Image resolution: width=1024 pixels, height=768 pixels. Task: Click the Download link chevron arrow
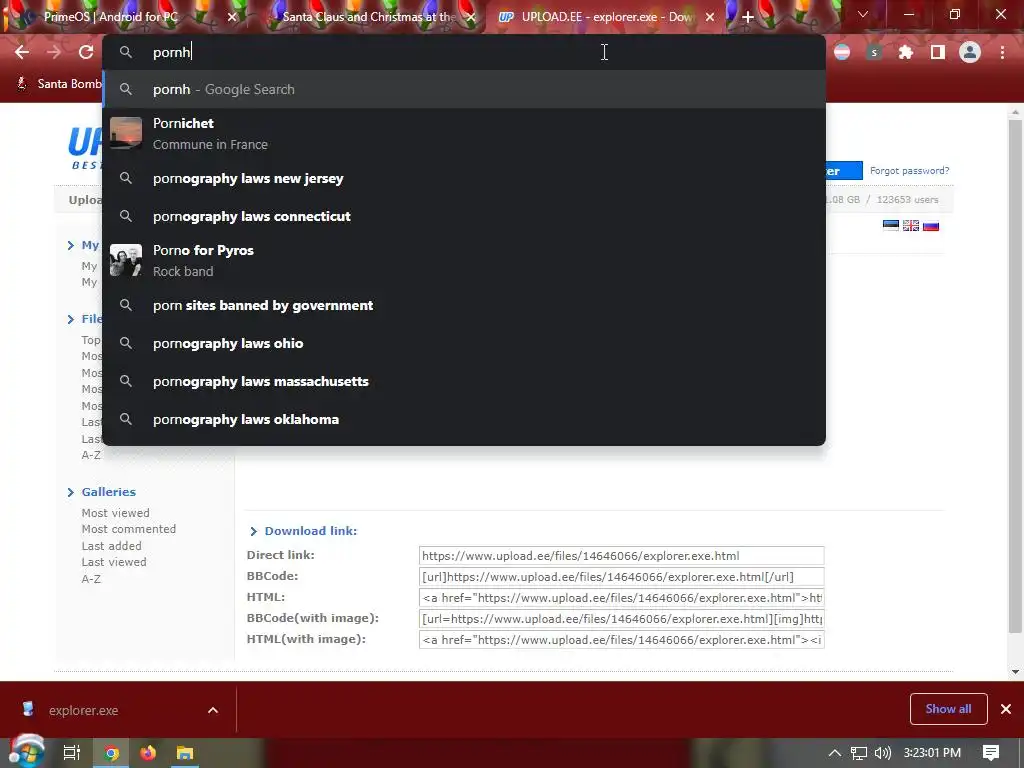pyautogui.click(x=254, y=532)
